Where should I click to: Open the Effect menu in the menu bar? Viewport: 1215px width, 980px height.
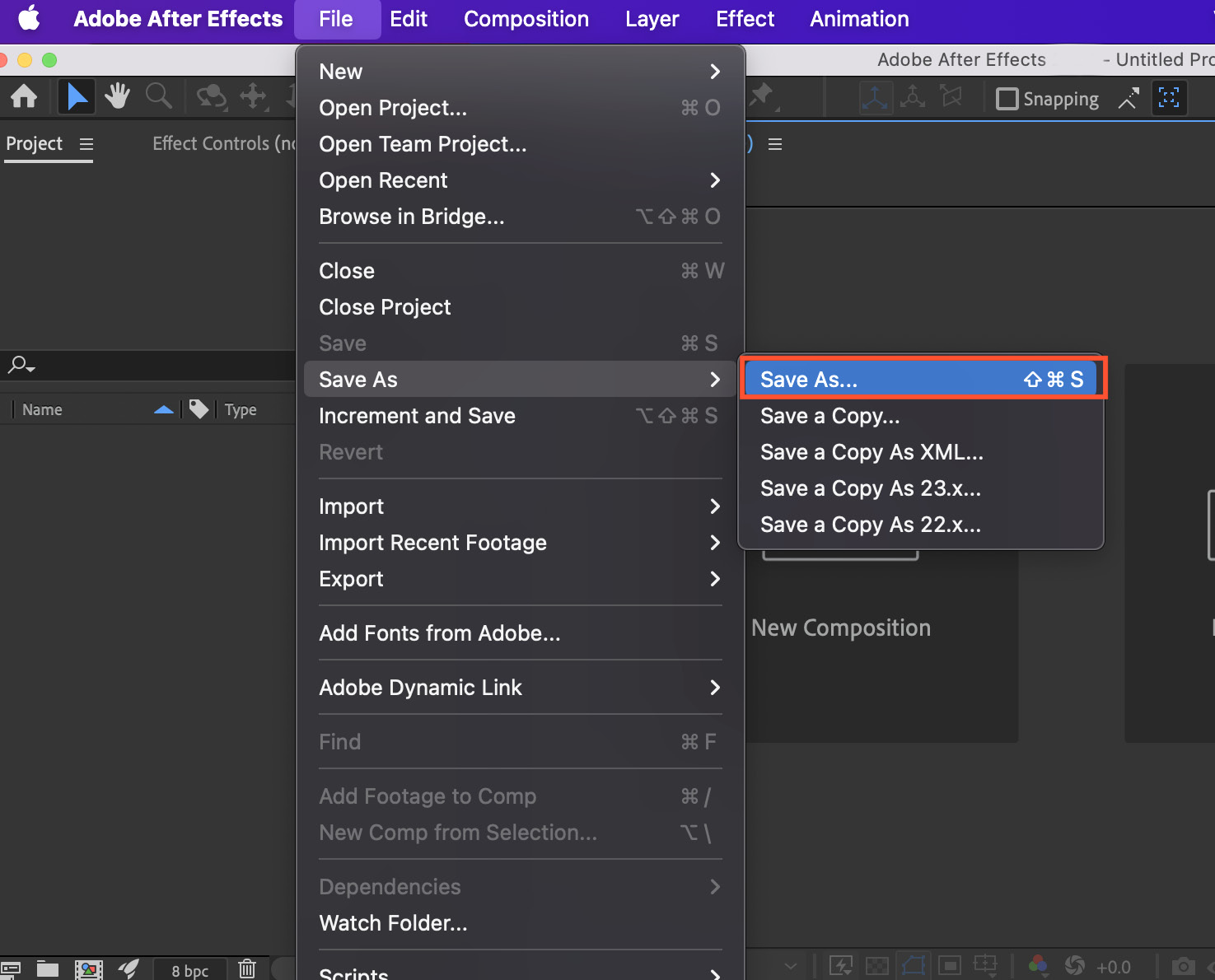tap(745, 19)
